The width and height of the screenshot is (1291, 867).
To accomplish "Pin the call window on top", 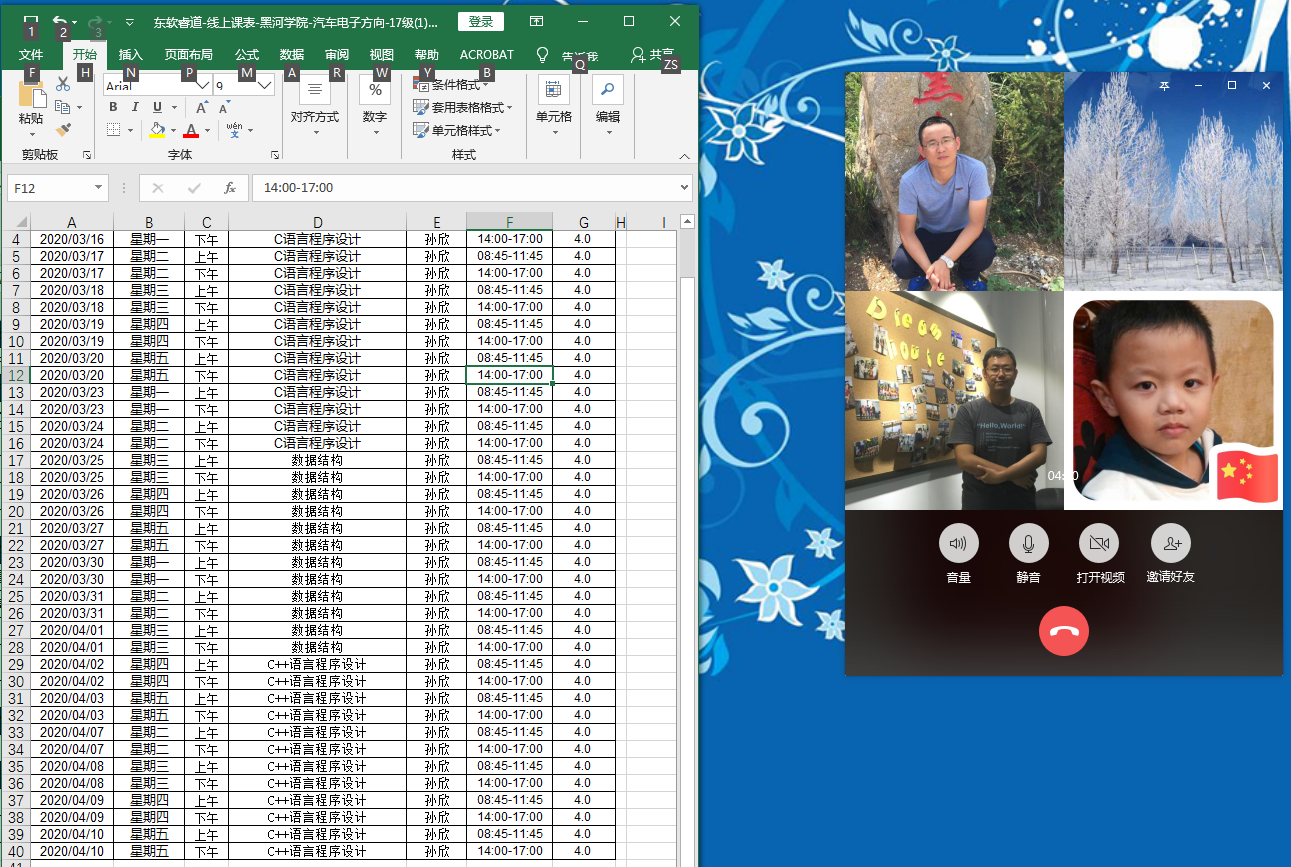I will (x=1164, y=86).
